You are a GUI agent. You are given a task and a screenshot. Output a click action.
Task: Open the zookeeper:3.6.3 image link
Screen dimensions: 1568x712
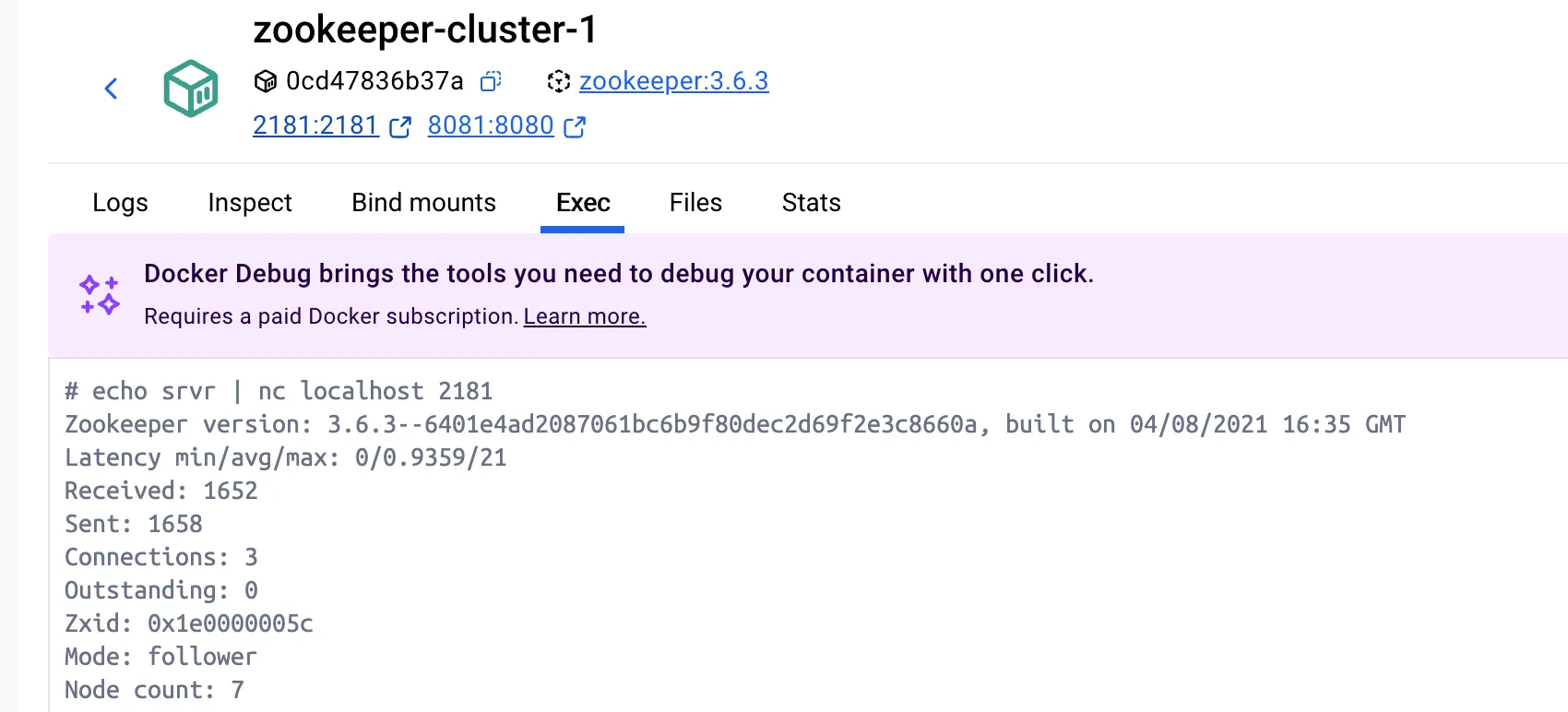click(x=673, y=81)
